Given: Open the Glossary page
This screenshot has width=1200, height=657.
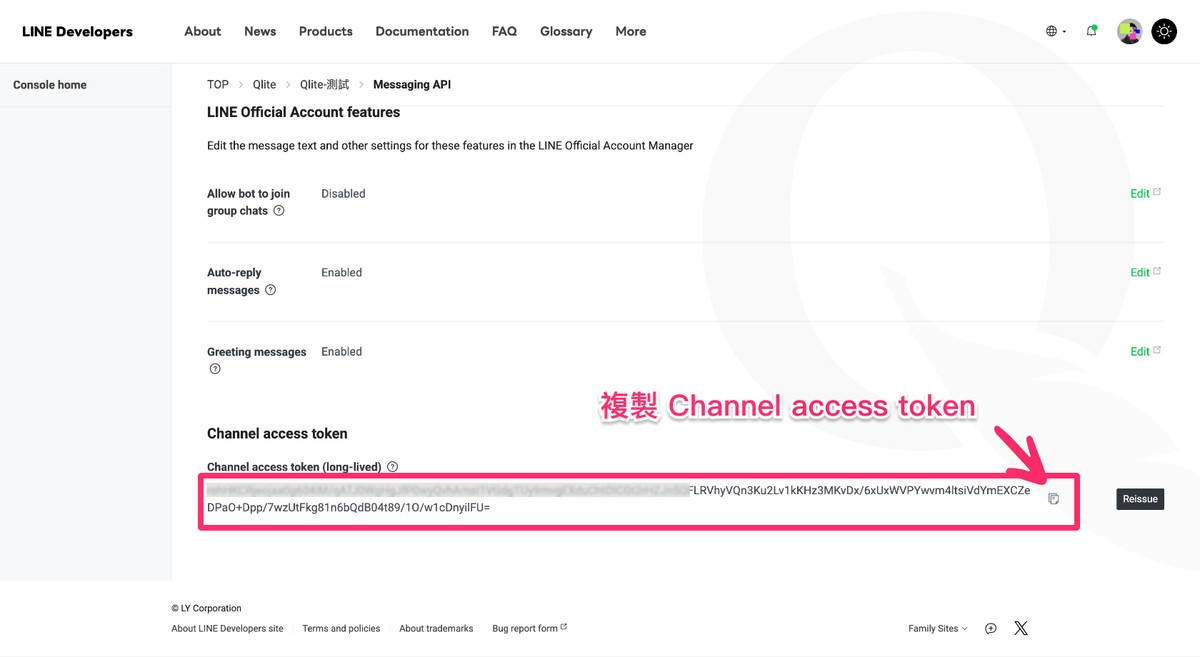Looking at the screenshot, I should [x=566, y=32].
